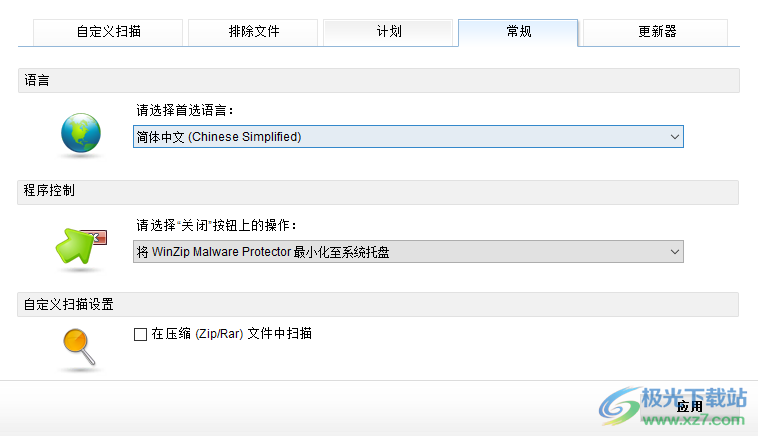Go to the 更新器 tab
Screen dimensions: 758x436
[x=656, y=32]
